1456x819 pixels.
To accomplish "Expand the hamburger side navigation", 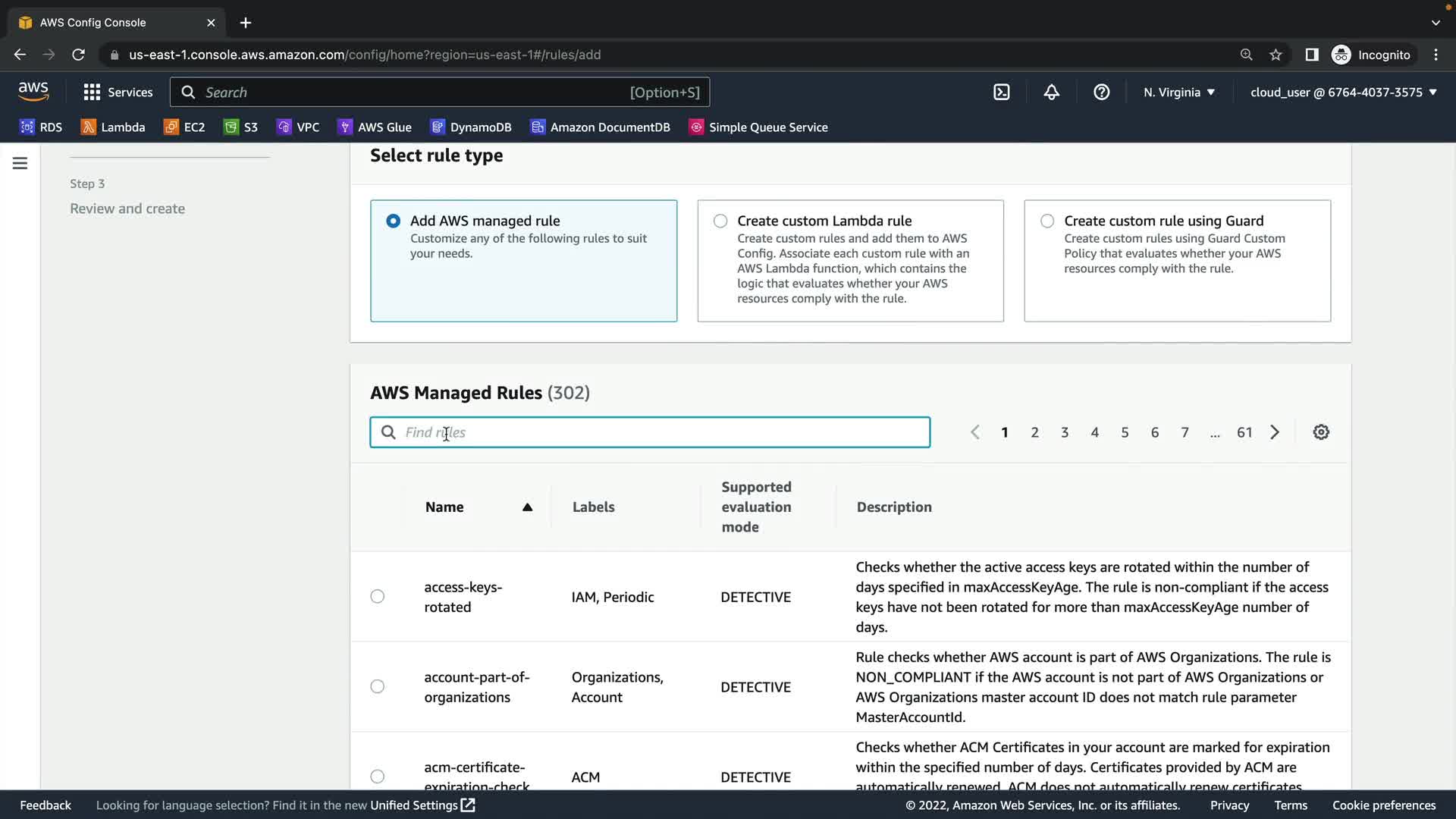I will point(20,163).
